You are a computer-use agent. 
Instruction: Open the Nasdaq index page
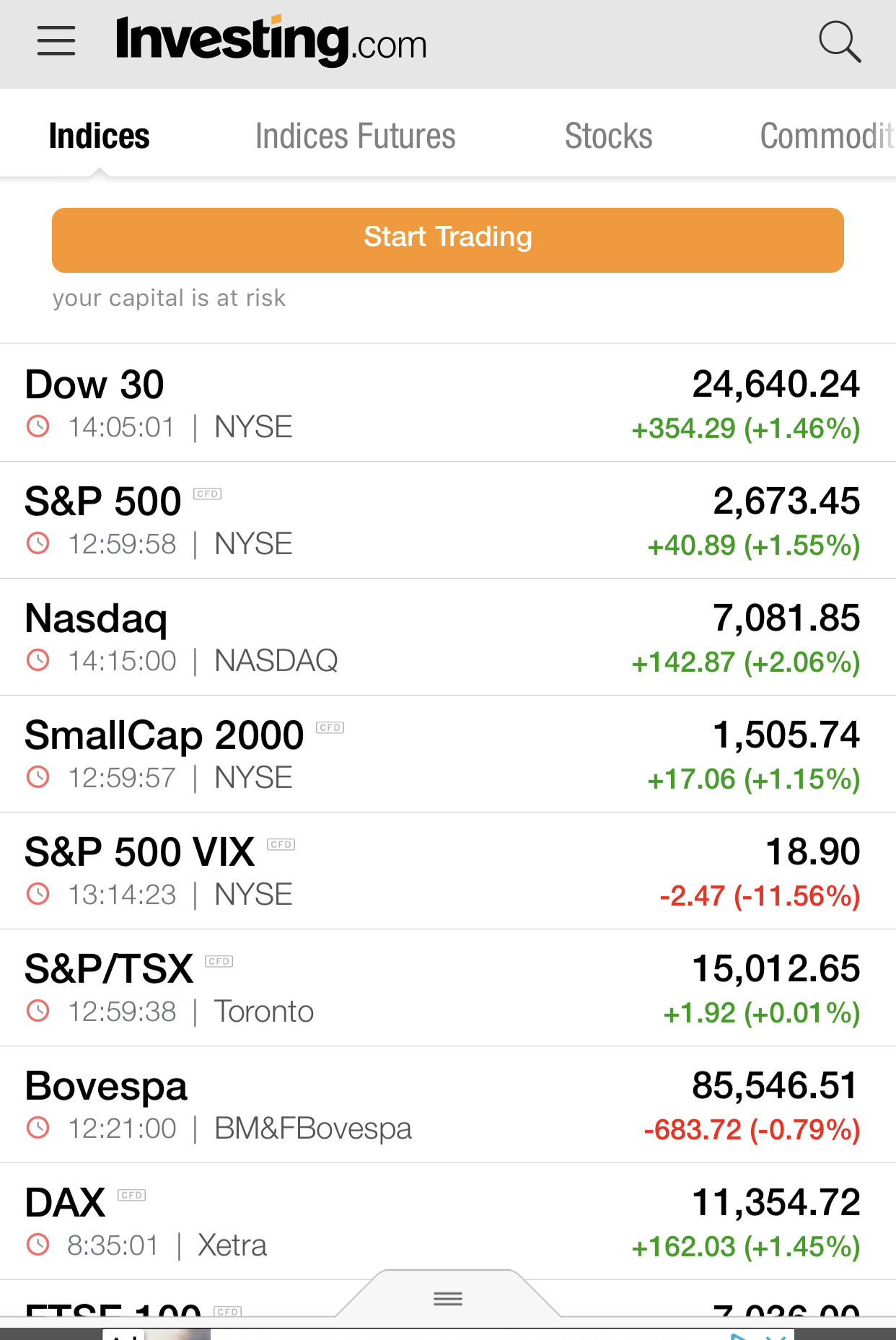click(96, 618)
